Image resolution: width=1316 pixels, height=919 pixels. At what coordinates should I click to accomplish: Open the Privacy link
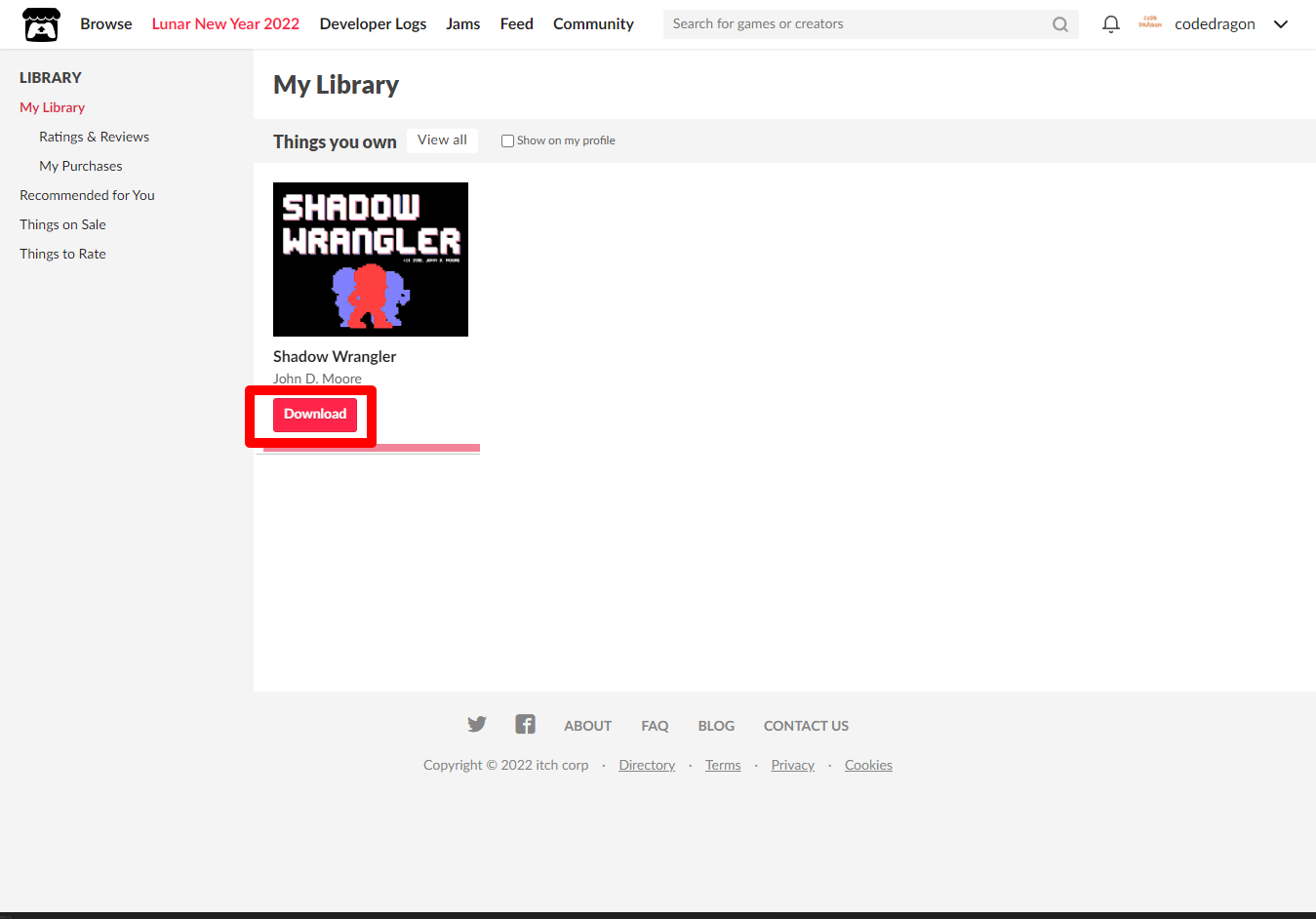792,765
